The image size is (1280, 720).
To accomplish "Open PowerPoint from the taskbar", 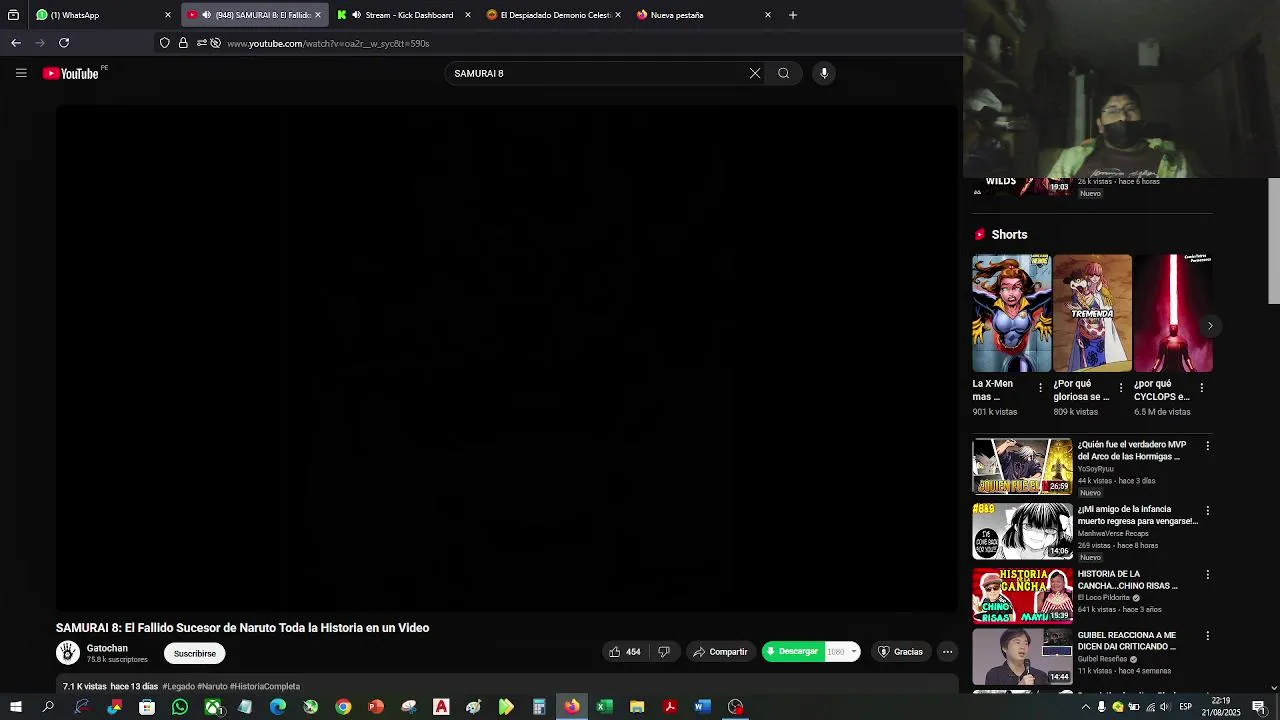I will point(376,707).
